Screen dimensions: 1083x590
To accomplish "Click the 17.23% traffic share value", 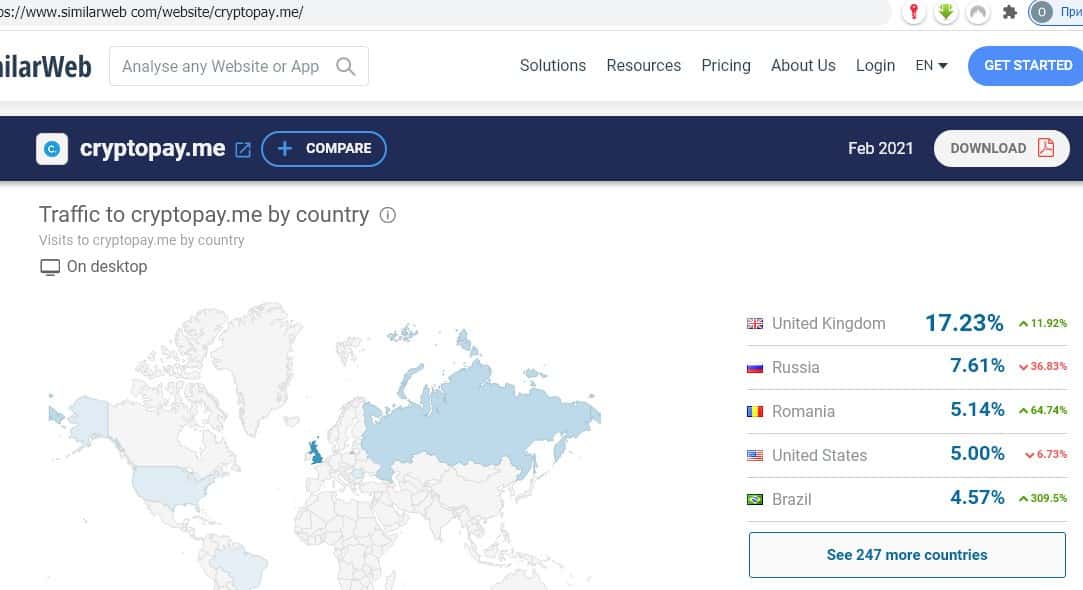I will coord(964,323).
